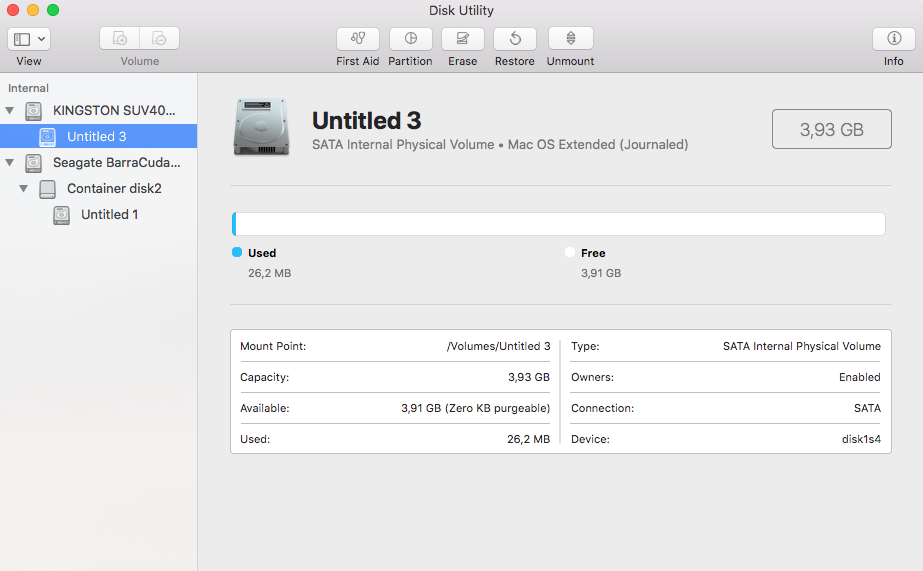
Task: Click the /Volumes/Untitled 3 mount point value
Action: point(499,346)
